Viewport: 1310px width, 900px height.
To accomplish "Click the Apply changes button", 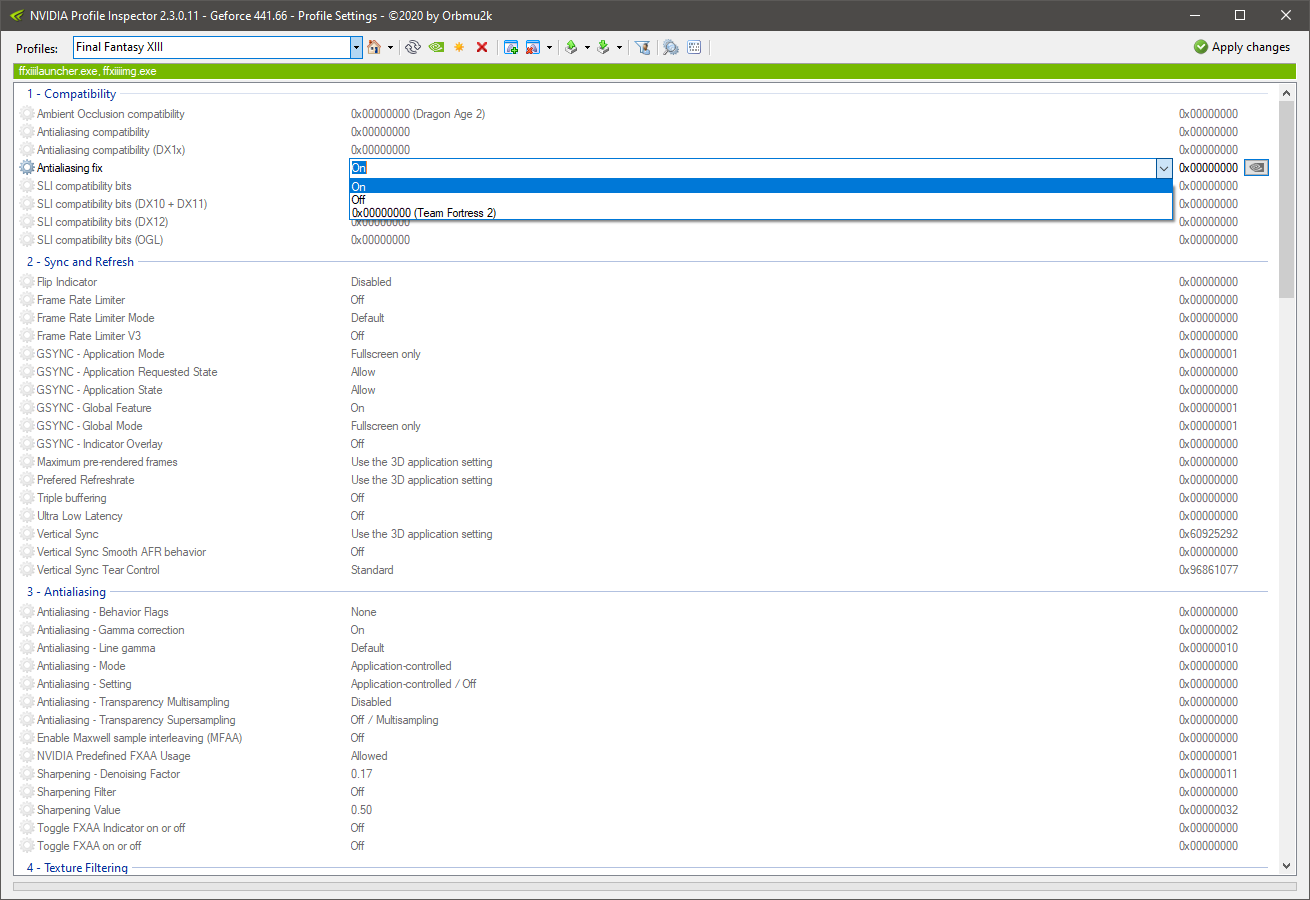I will coord(1242,47).
